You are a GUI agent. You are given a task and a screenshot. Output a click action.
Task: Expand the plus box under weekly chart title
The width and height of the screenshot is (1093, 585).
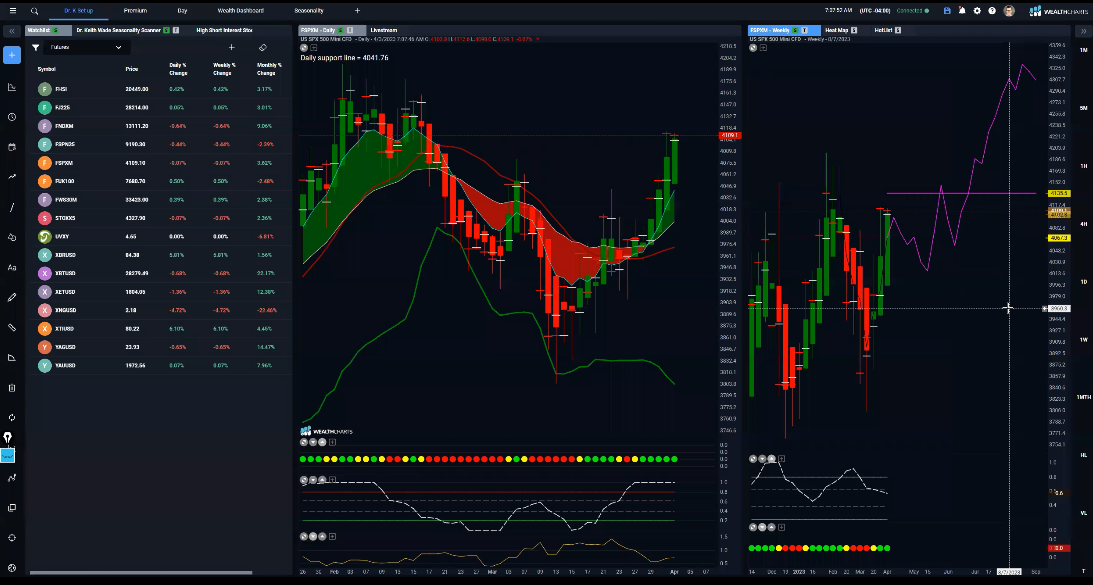[x=763, y=48]
